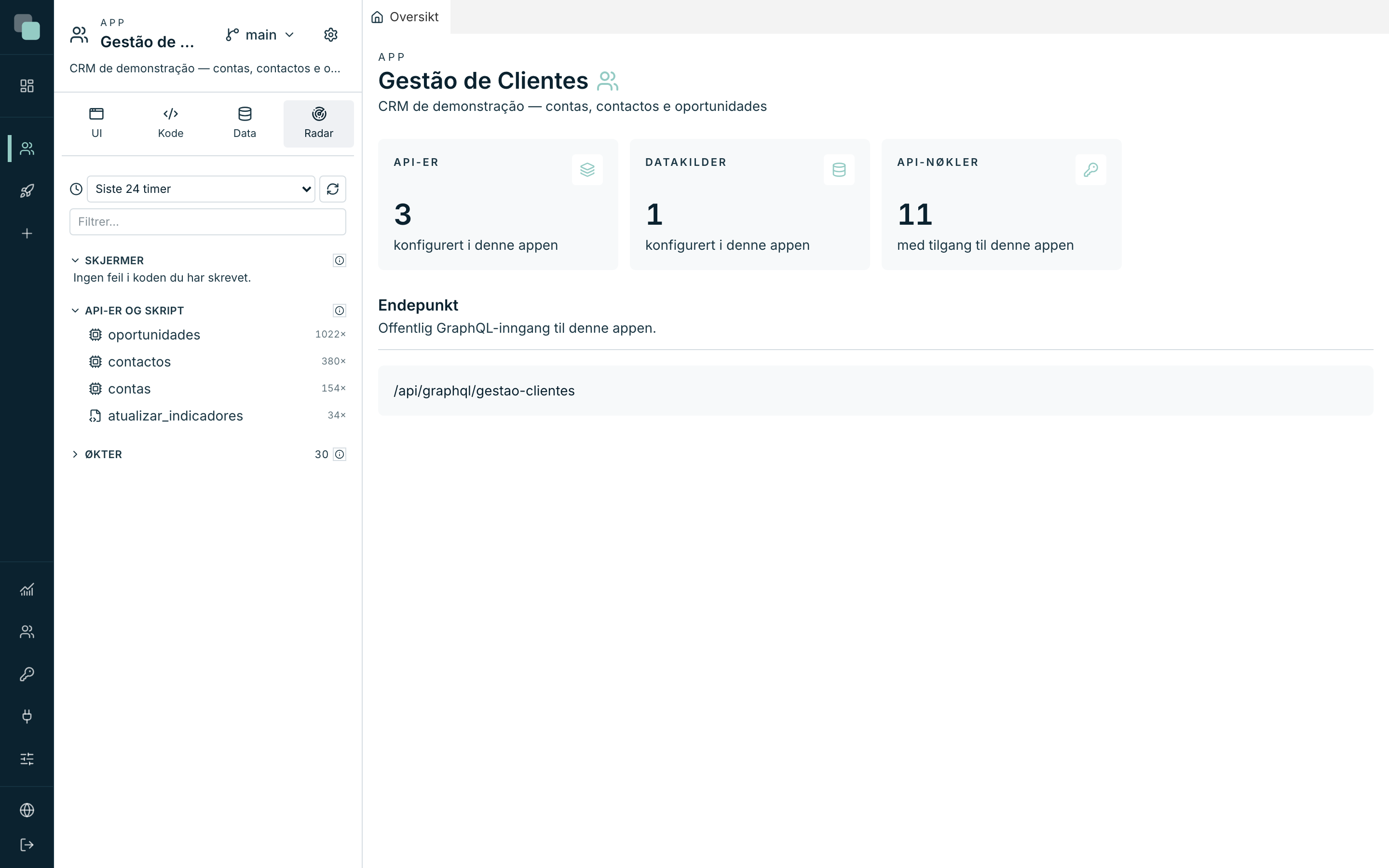Show info for Økter section
The height and width of the screenshot is (868, 1389).
(340, 455)
